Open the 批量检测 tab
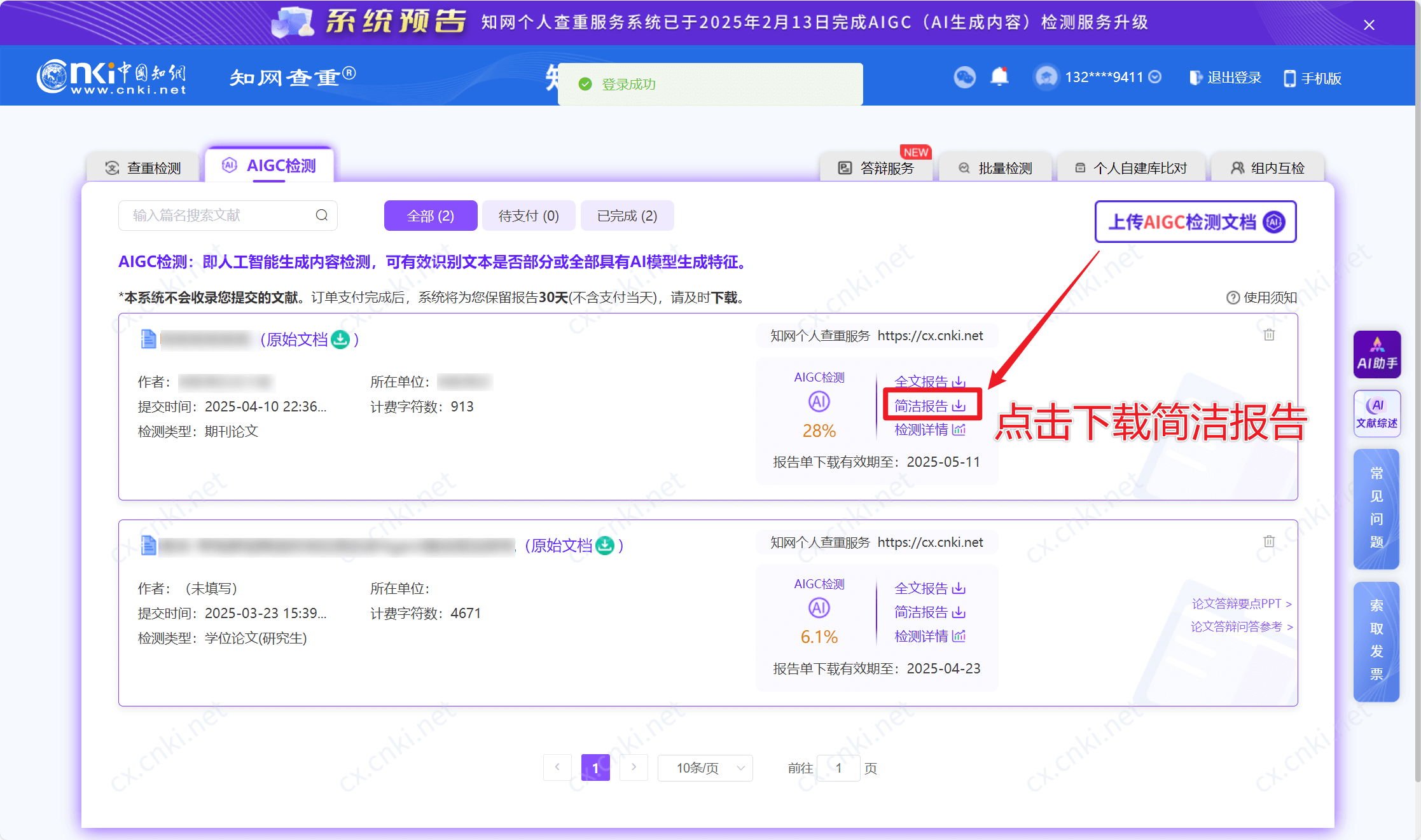Screen dimensions: 1421x840 pos(995,168)
